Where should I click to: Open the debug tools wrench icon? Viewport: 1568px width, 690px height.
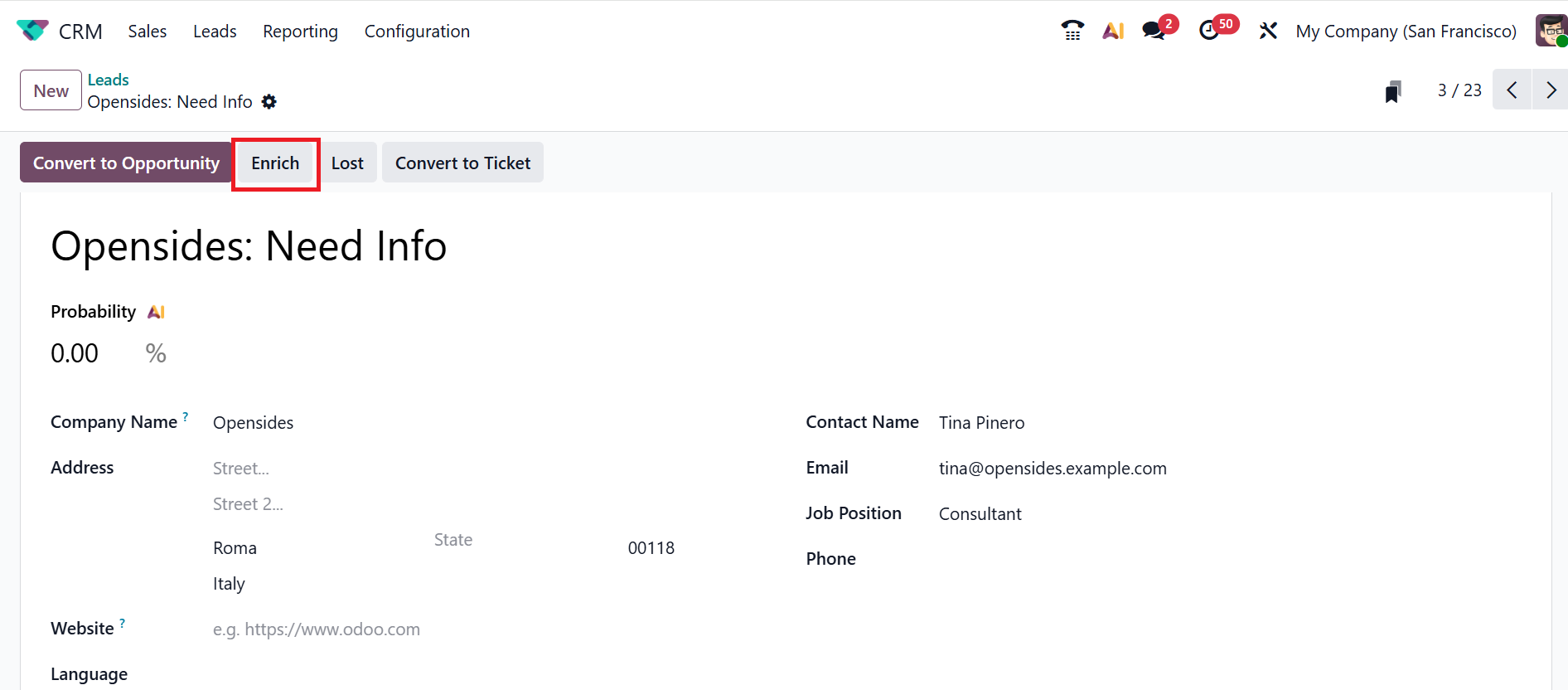point(1268,31)
